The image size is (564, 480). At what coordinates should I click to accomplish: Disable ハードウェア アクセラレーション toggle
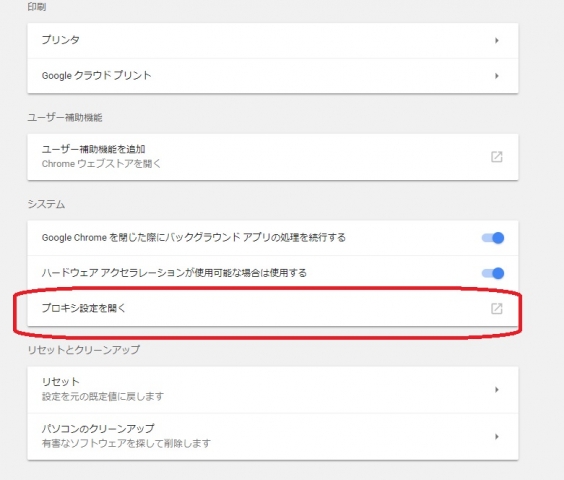493,273
